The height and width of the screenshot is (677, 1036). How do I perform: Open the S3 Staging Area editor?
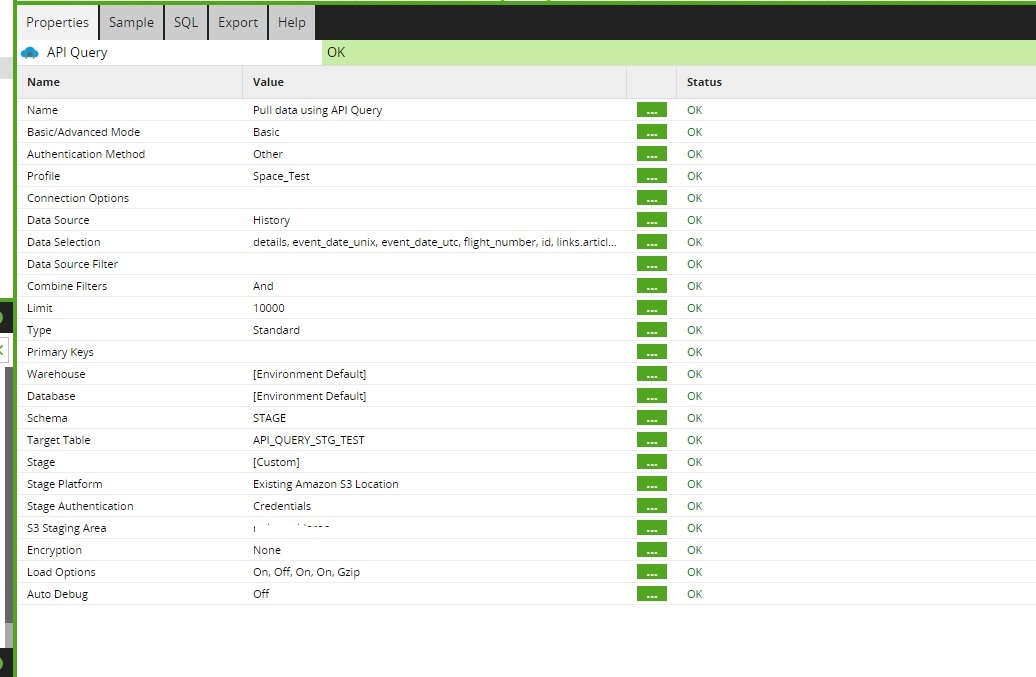pos(651,528)
